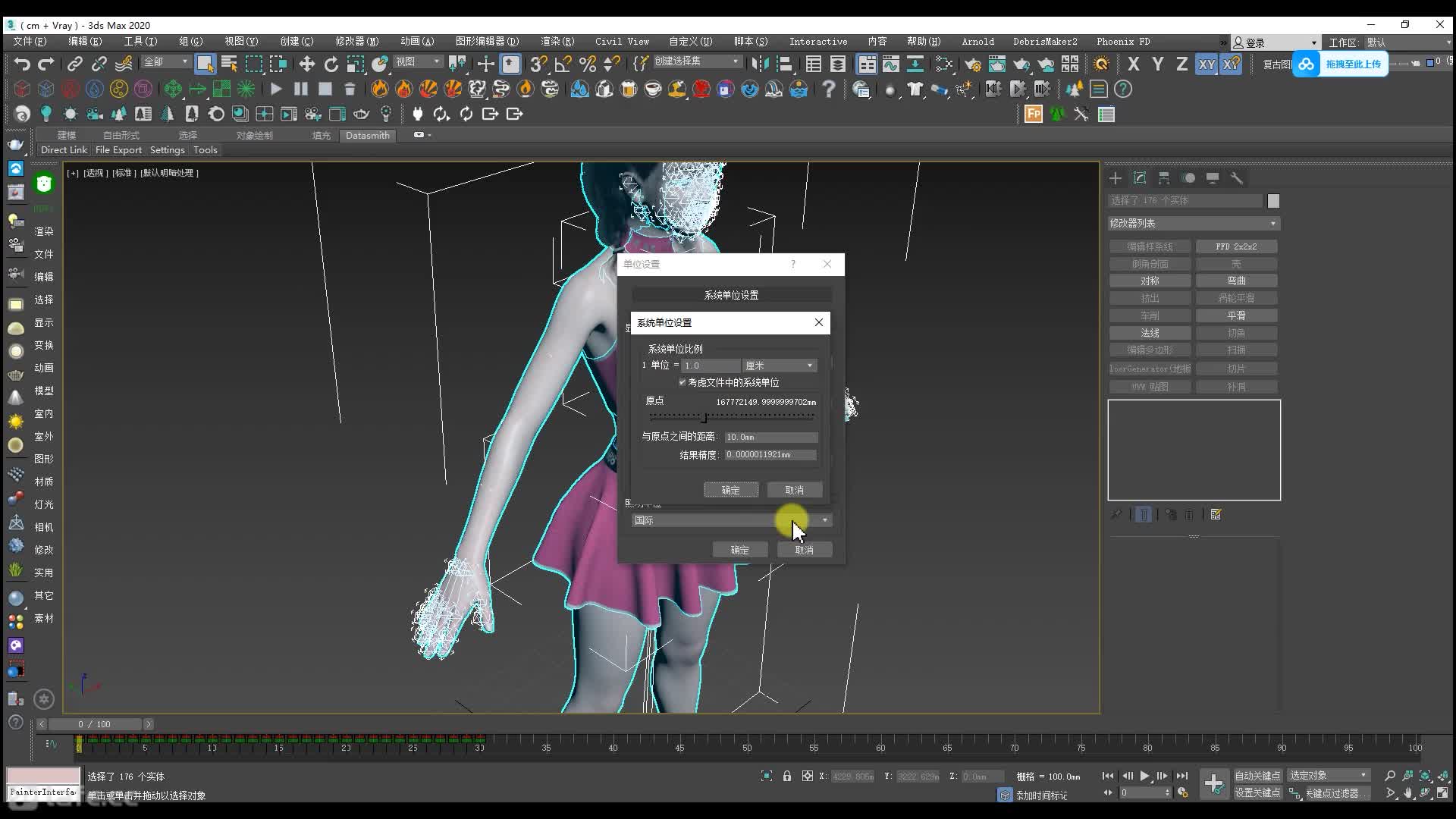The height and width of the screenshot is (819, 1456).
Task: Click the 系统单位设置 button
Action: point(731,295)
